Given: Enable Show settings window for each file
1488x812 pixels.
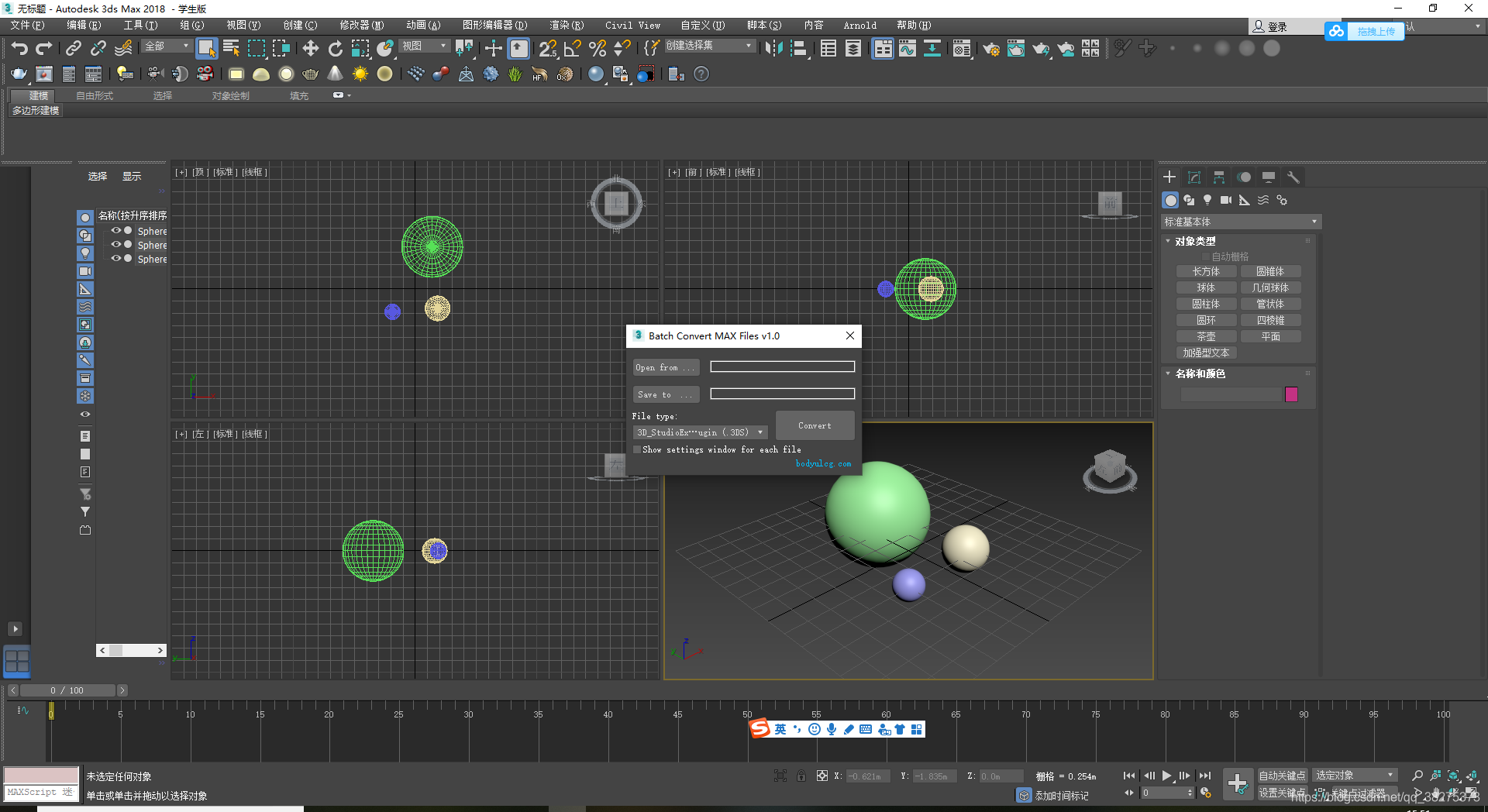Looking at the screenshot, I should (637, 449).
